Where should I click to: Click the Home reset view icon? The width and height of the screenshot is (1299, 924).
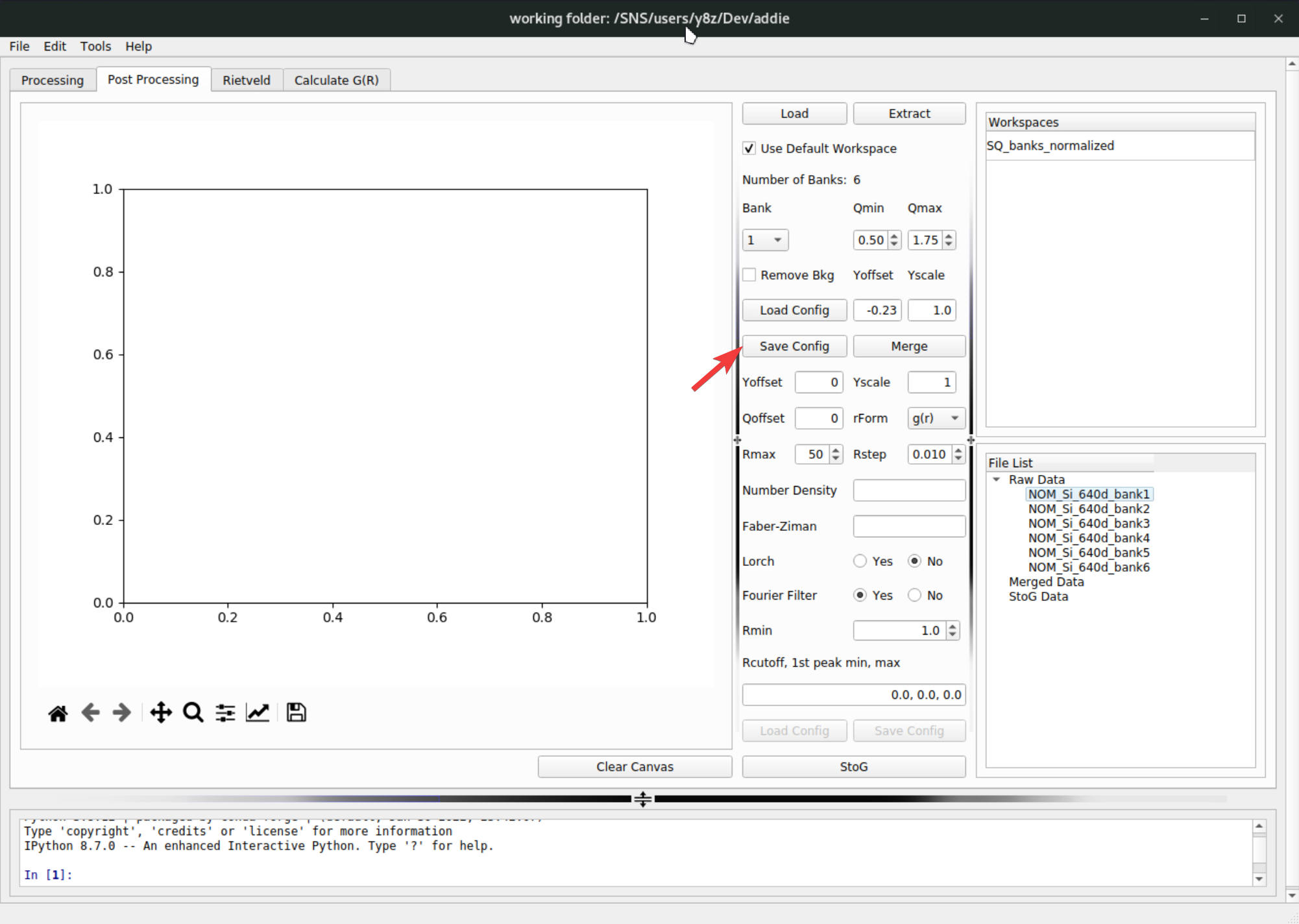(x=58, y=713)
